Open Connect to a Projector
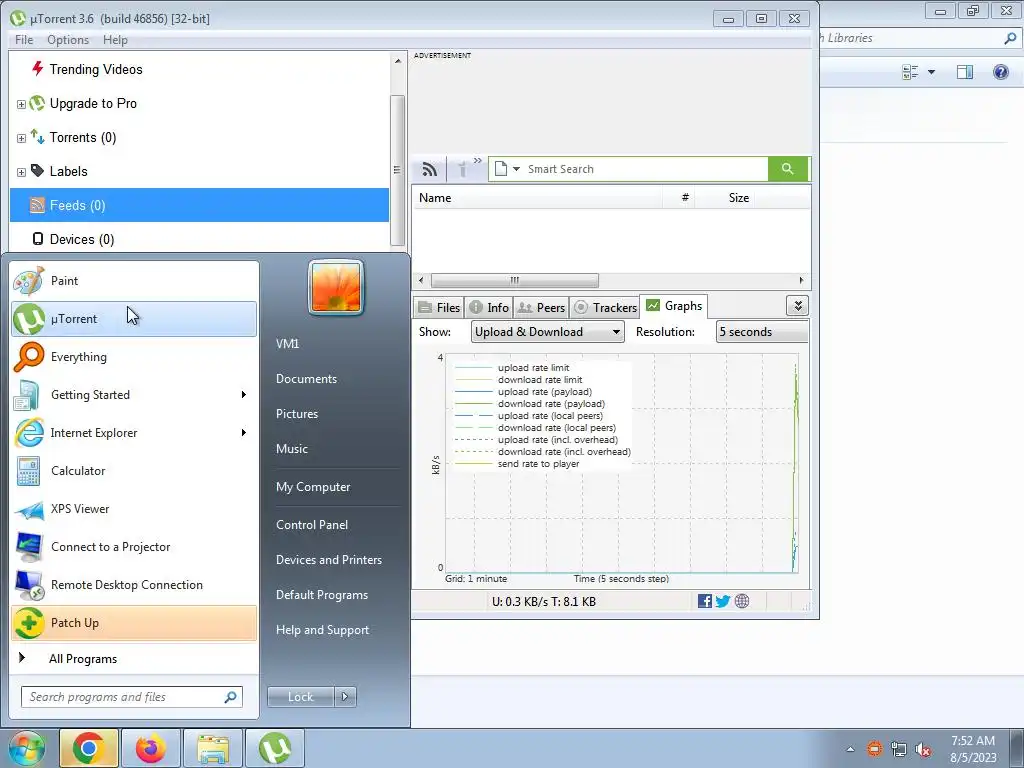The height and width of the screenshot is (768, 1024). [x=134, y=547]
